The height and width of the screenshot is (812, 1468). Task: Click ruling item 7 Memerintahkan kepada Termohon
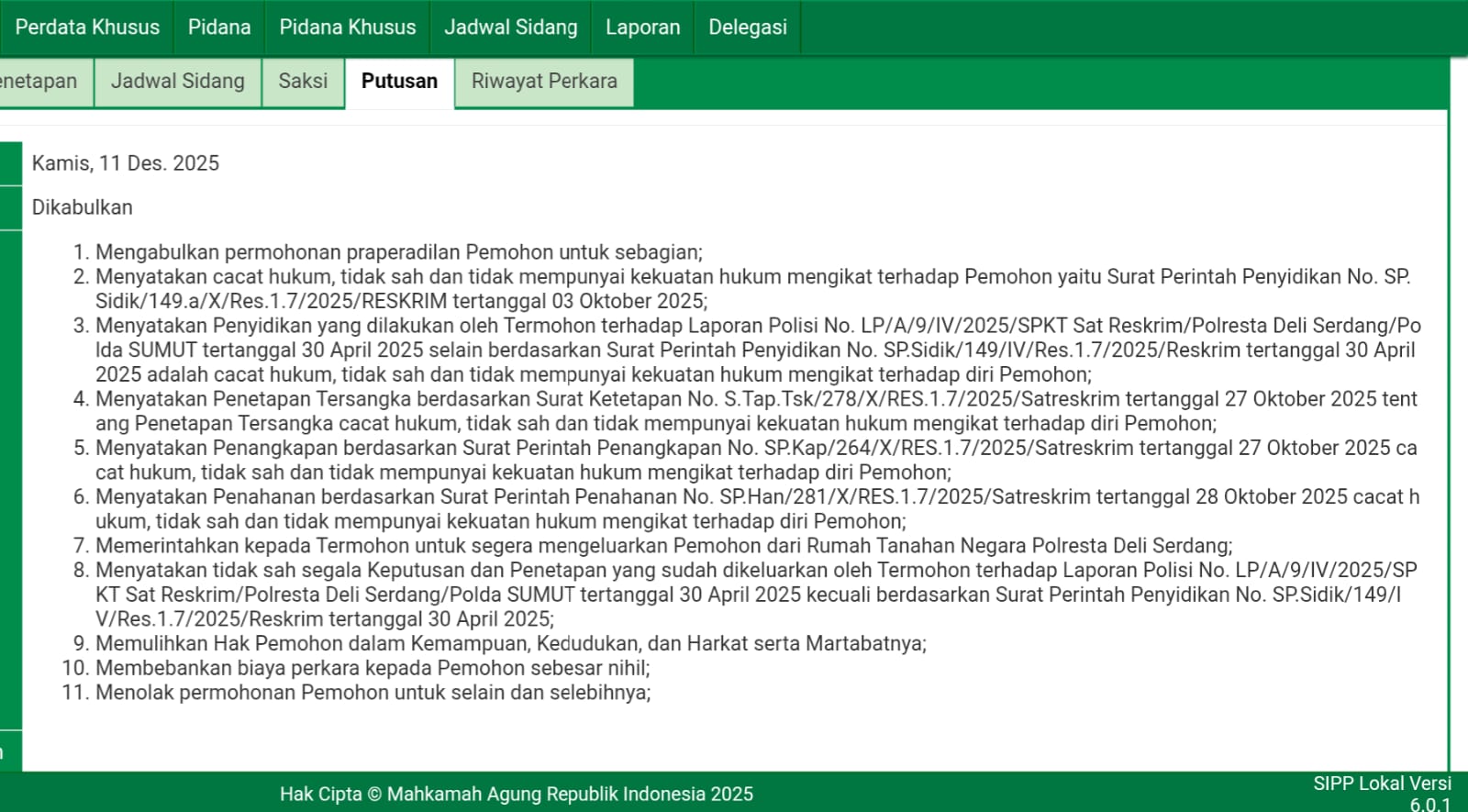[663, 546]
